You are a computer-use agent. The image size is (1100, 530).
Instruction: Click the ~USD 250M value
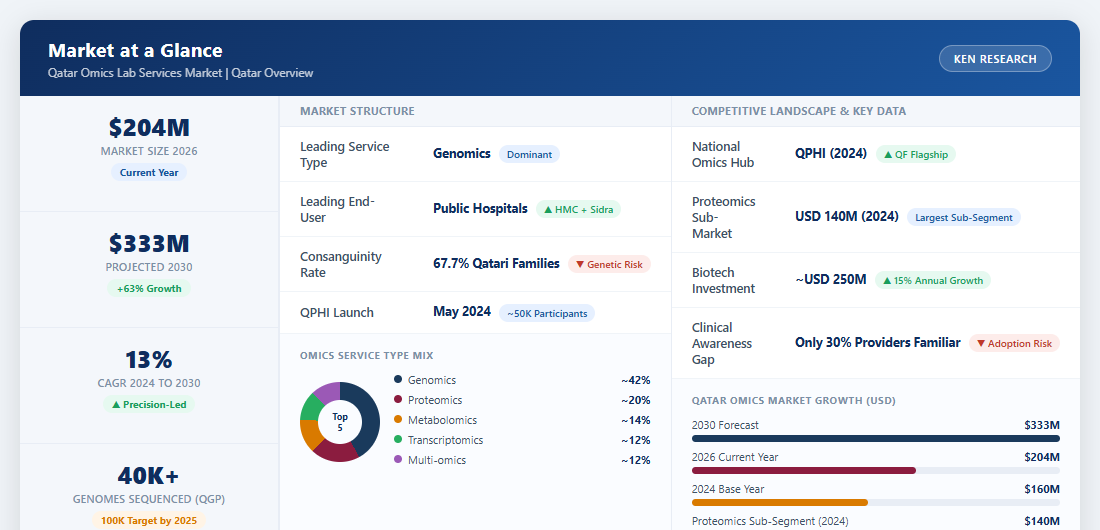[x=831, y=279]
